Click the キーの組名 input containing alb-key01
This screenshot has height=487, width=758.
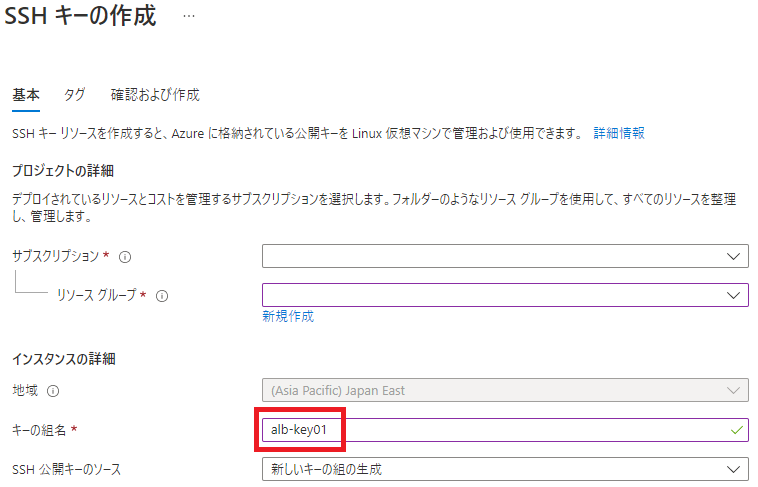click(x=505, y=430)
